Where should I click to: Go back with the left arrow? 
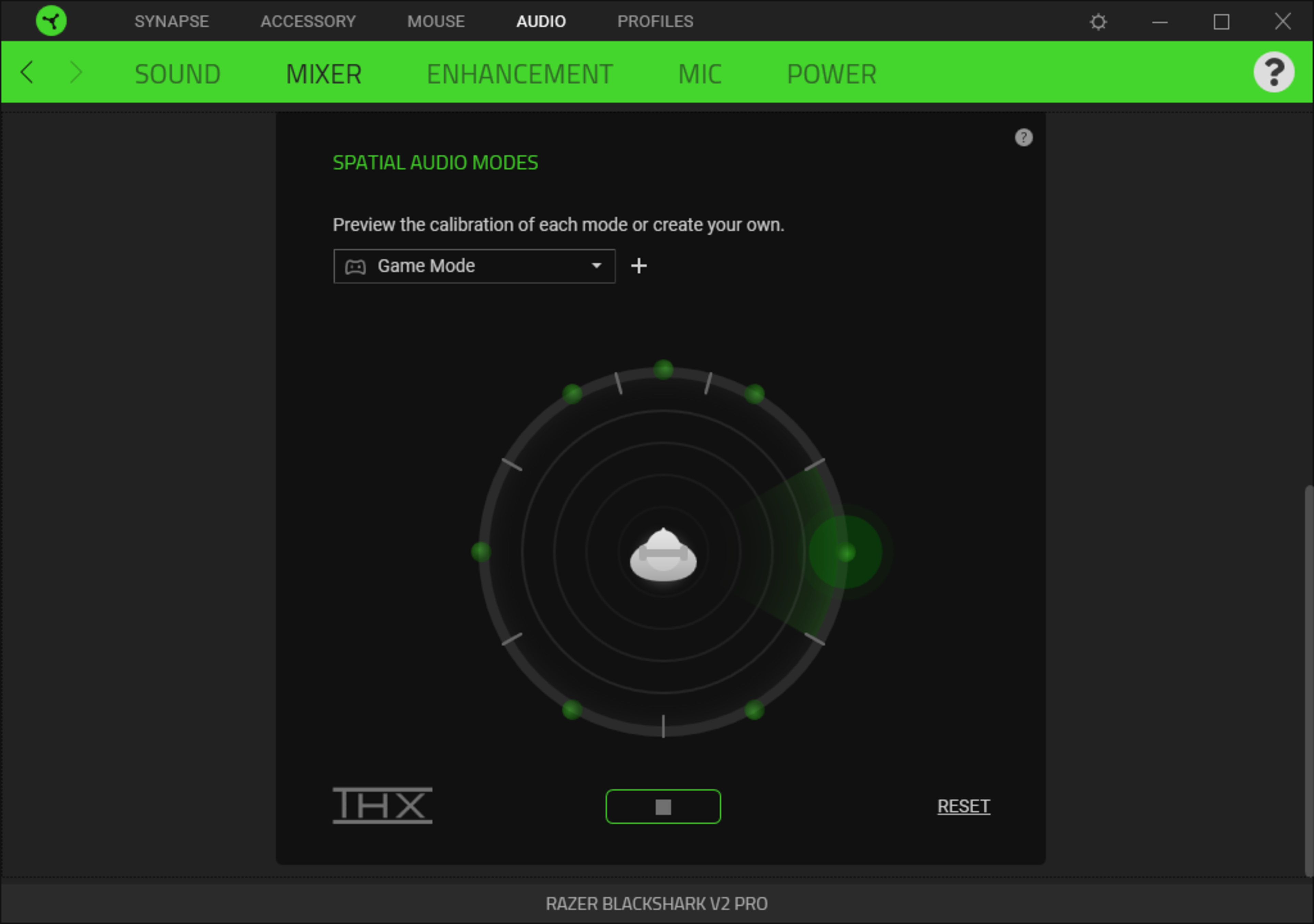point(27,73)
